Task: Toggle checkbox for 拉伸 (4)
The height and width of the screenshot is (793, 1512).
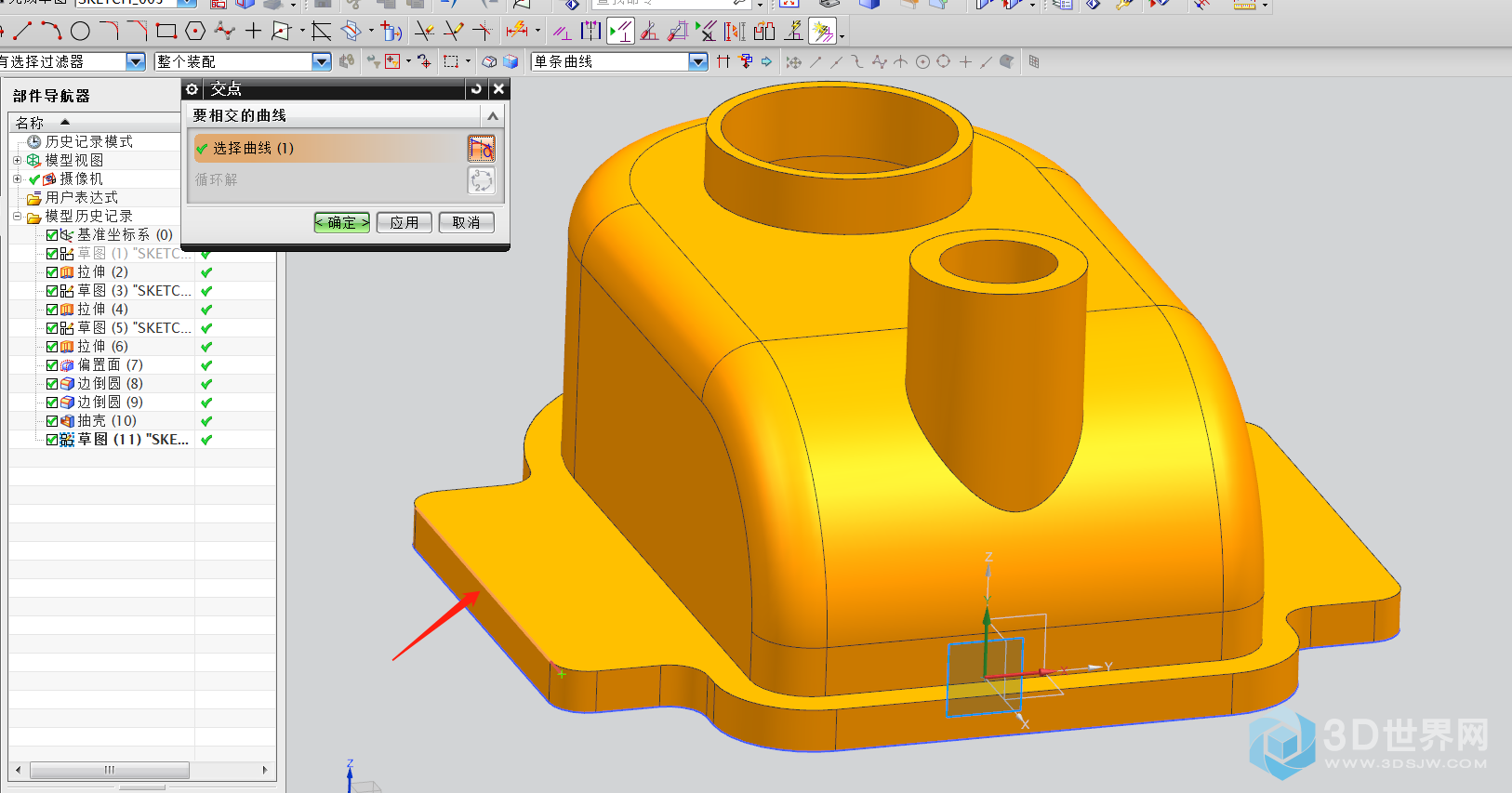Action: click(52, 310)
